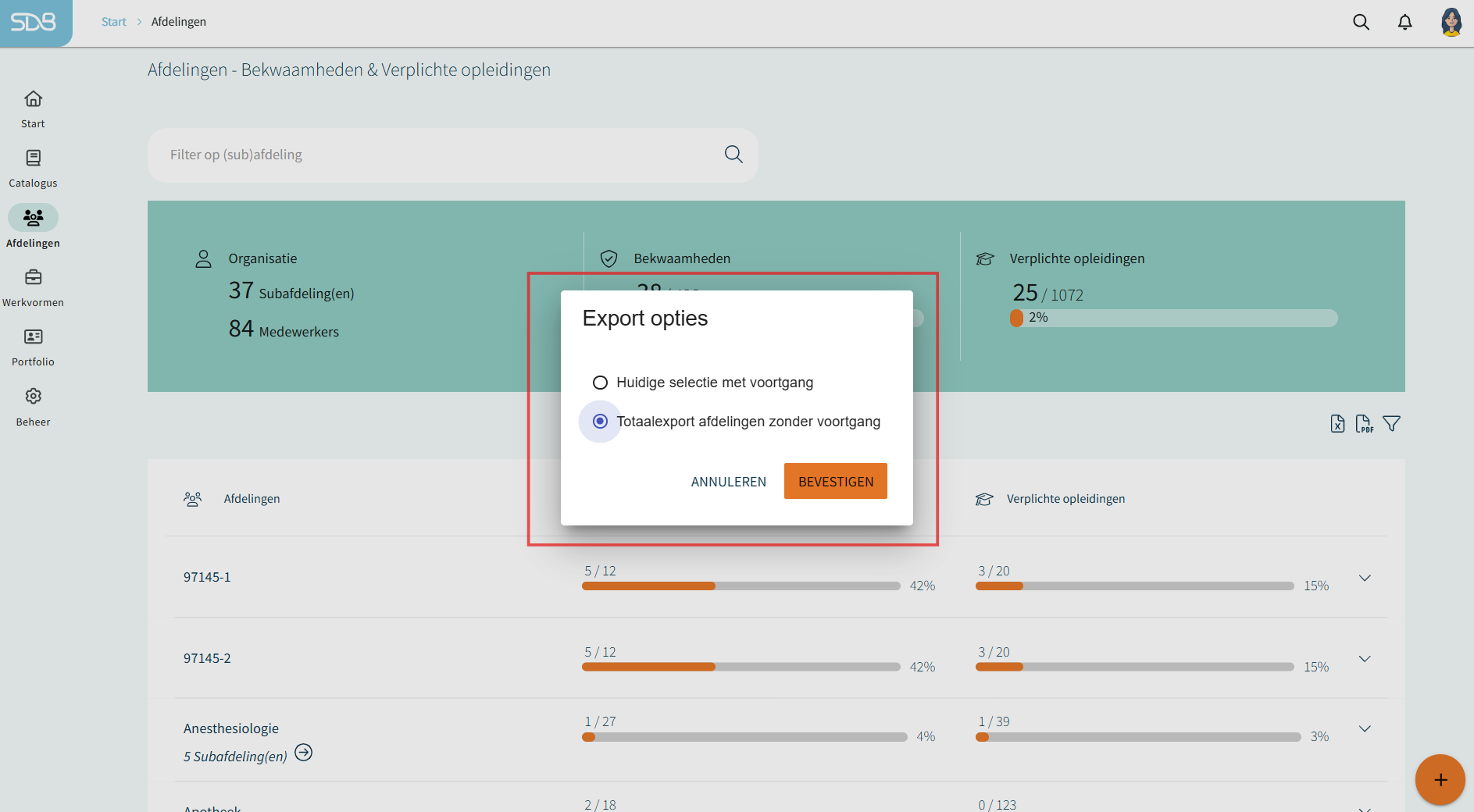Image resolution: width=1474 pixels, height=812 pixels.
Task: Click the Excel export icon
Action: click(x=1337, y=423)
